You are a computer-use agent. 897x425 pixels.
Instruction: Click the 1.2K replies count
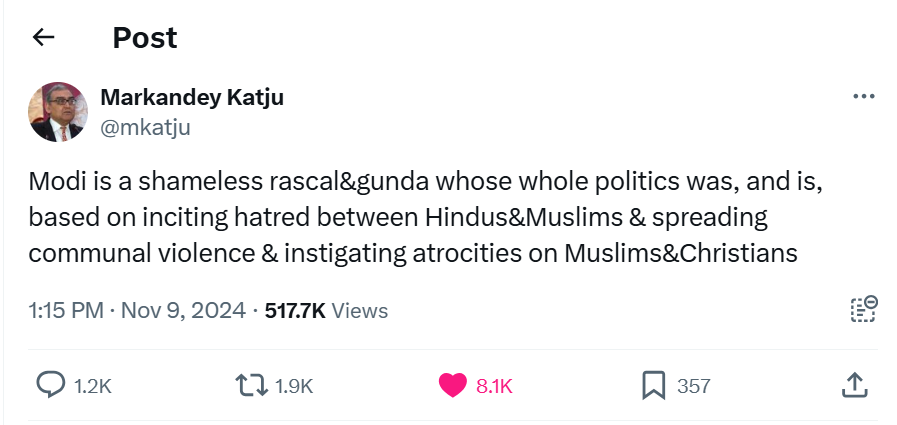93,386
